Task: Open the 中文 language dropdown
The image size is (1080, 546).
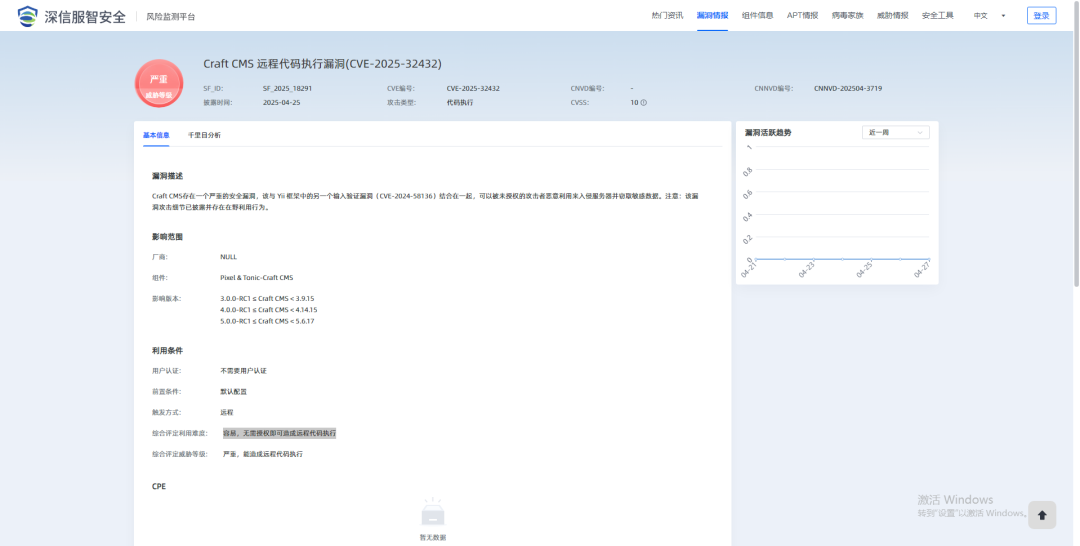Action: coord(988,15)
